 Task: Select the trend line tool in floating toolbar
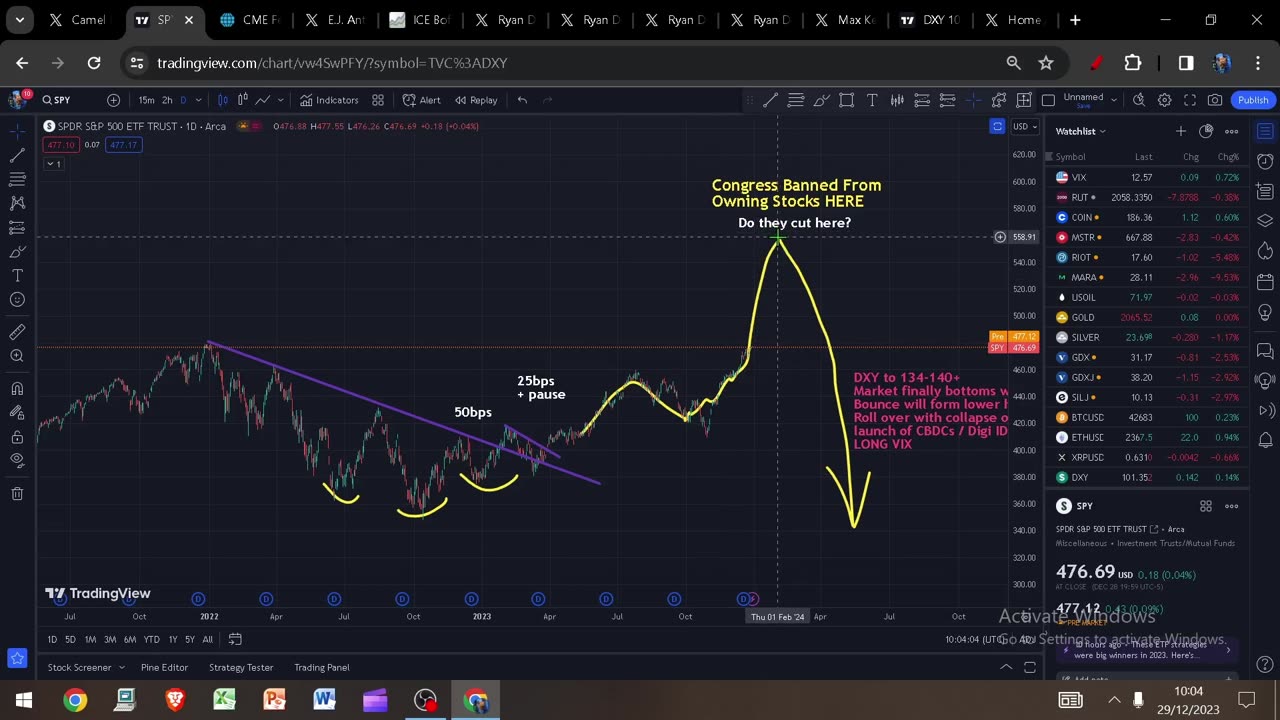(771, 100)
